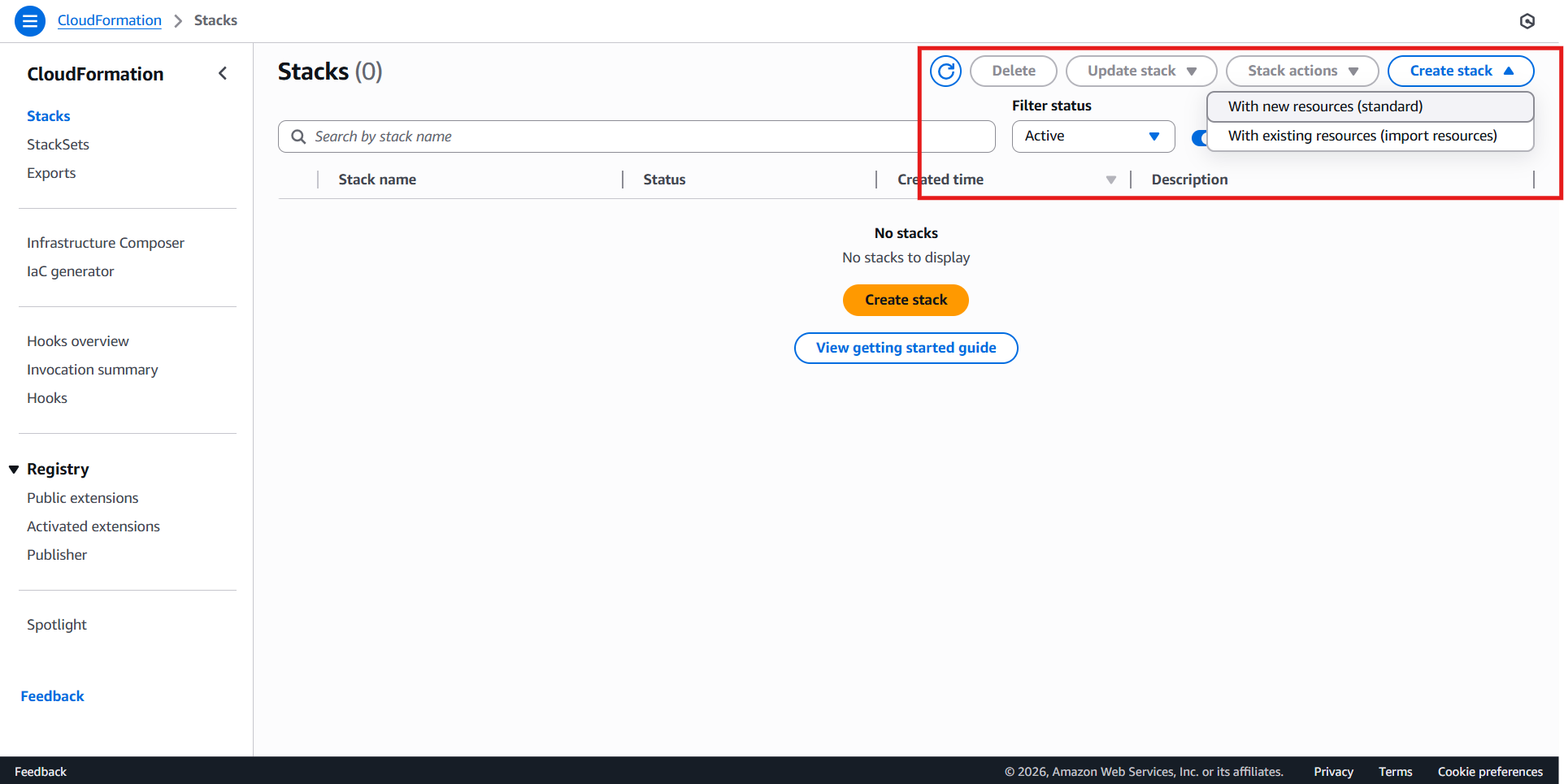
Task: Click the hexagon settings icon at top right
Action: click(1527, 21)
